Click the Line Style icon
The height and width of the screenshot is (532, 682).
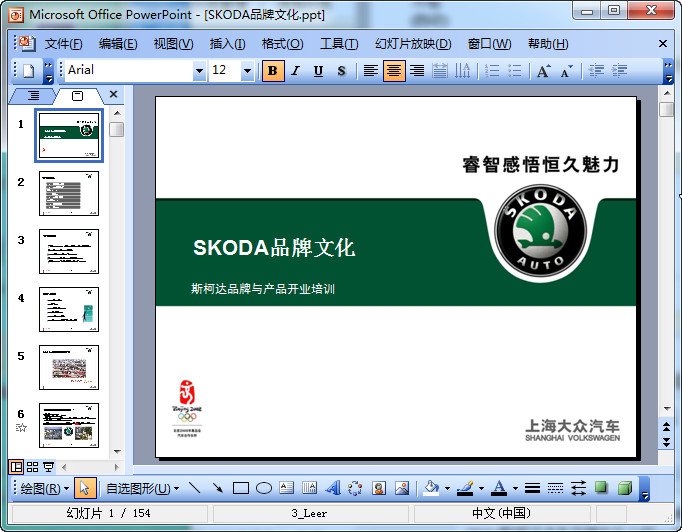tap(532, 488)
